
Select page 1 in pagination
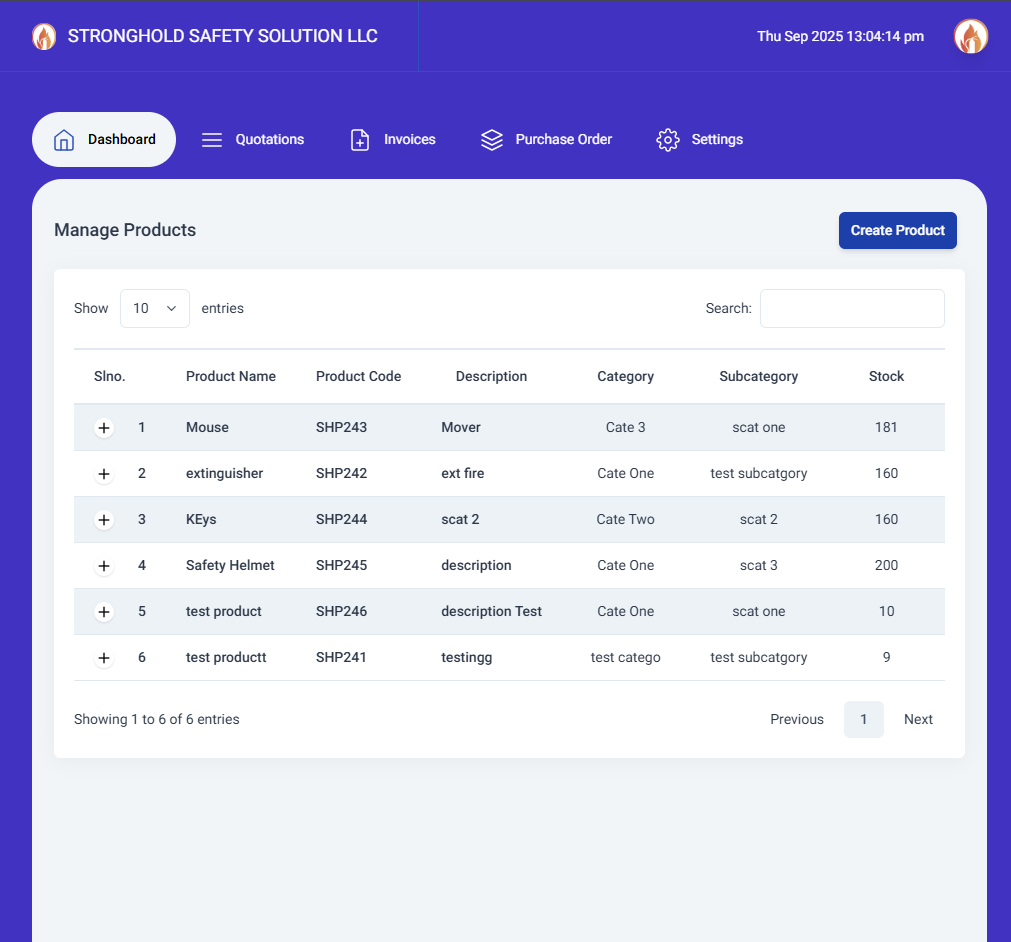click(x=863, y=720)
